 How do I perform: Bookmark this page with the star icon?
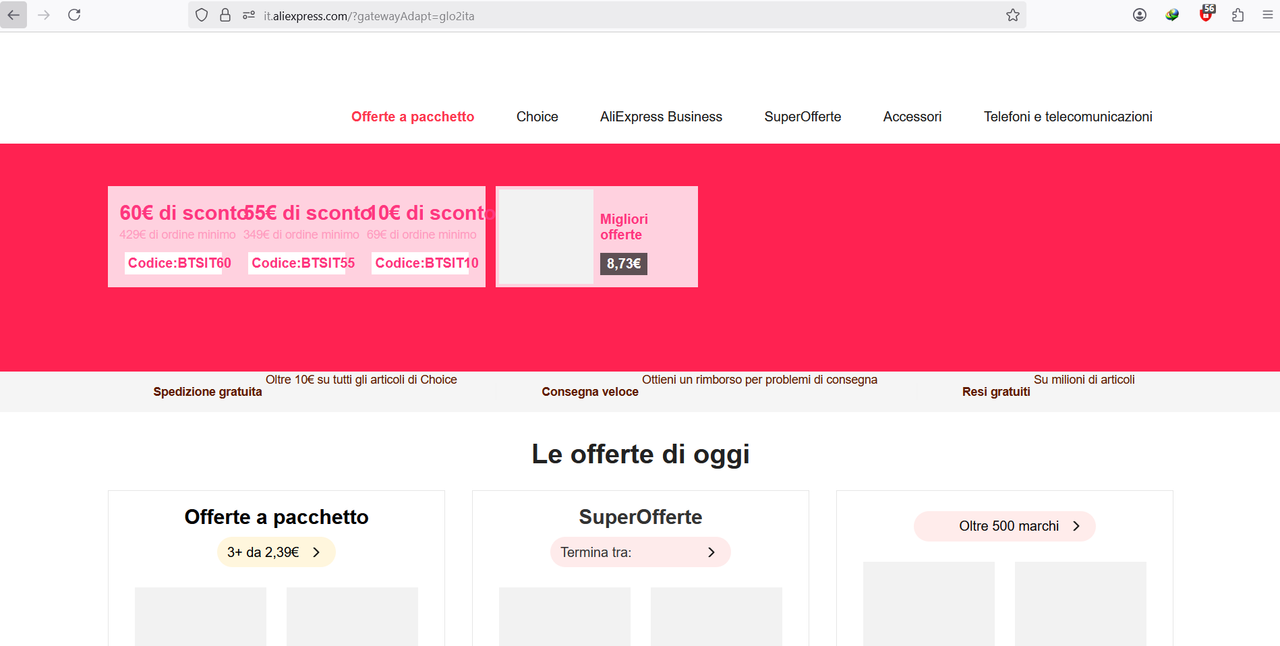1013,15
